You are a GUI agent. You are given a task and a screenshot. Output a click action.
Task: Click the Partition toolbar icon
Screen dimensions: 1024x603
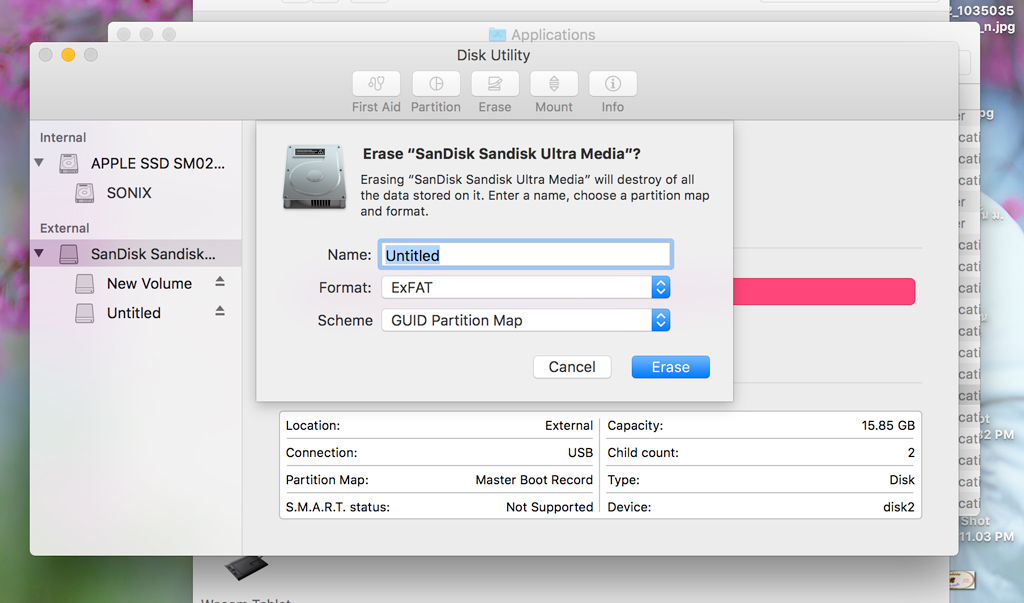click(x=436, y=84)
